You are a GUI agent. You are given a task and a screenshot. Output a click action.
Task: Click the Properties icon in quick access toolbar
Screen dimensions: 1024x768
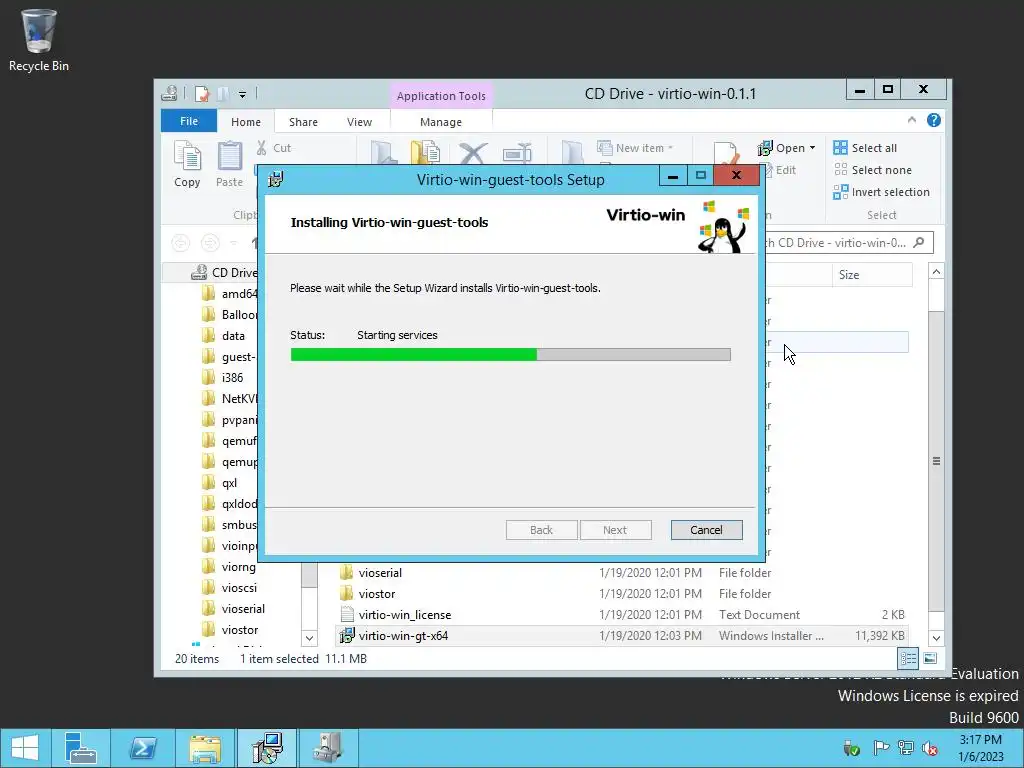(202, 94)
